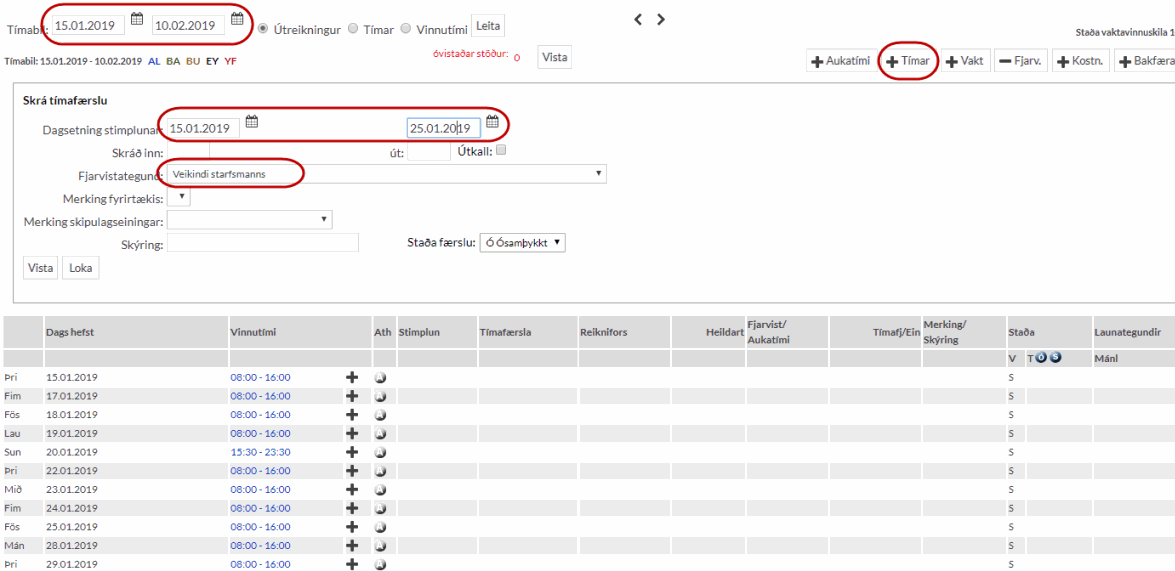Open calendar for Tímabil start date

137,19
